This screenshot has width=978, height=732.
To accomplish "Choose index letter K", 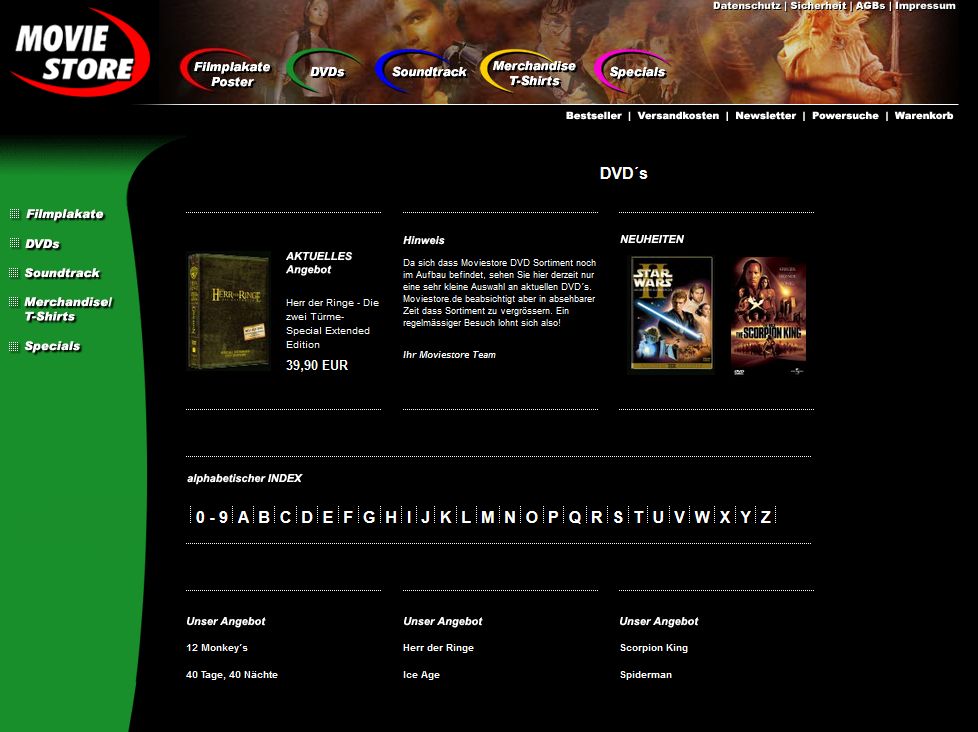I will [445, 517].
